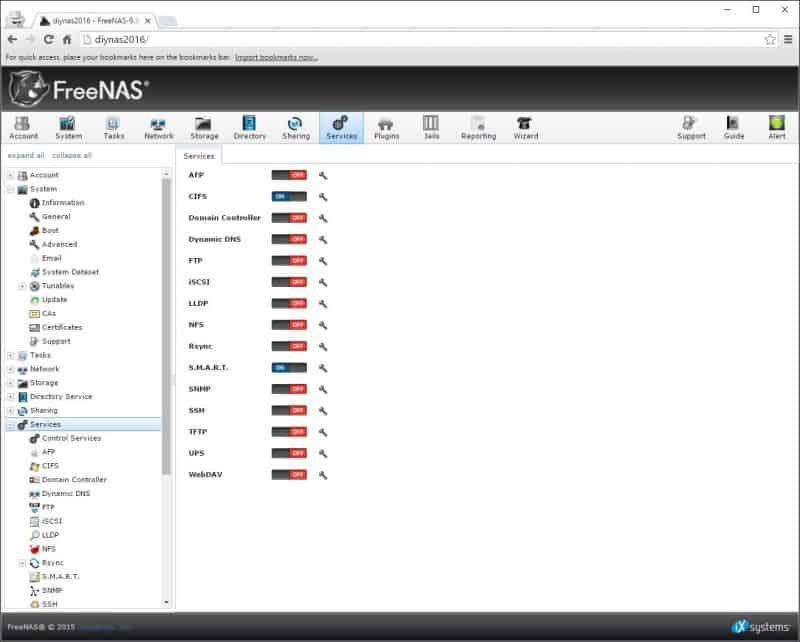Expand the Account tree node
Viewport: 800px width, 642px height.
[x=11, y=176]
